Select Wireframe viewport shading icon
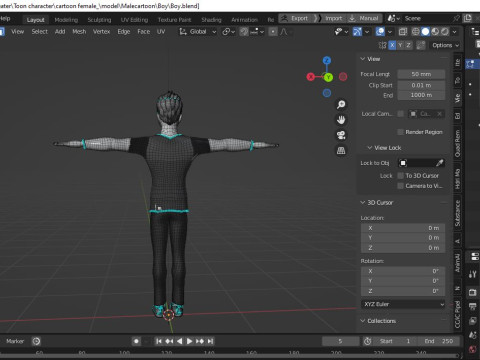The height and width of the screenshot is (360, 480). click(415, 32)
